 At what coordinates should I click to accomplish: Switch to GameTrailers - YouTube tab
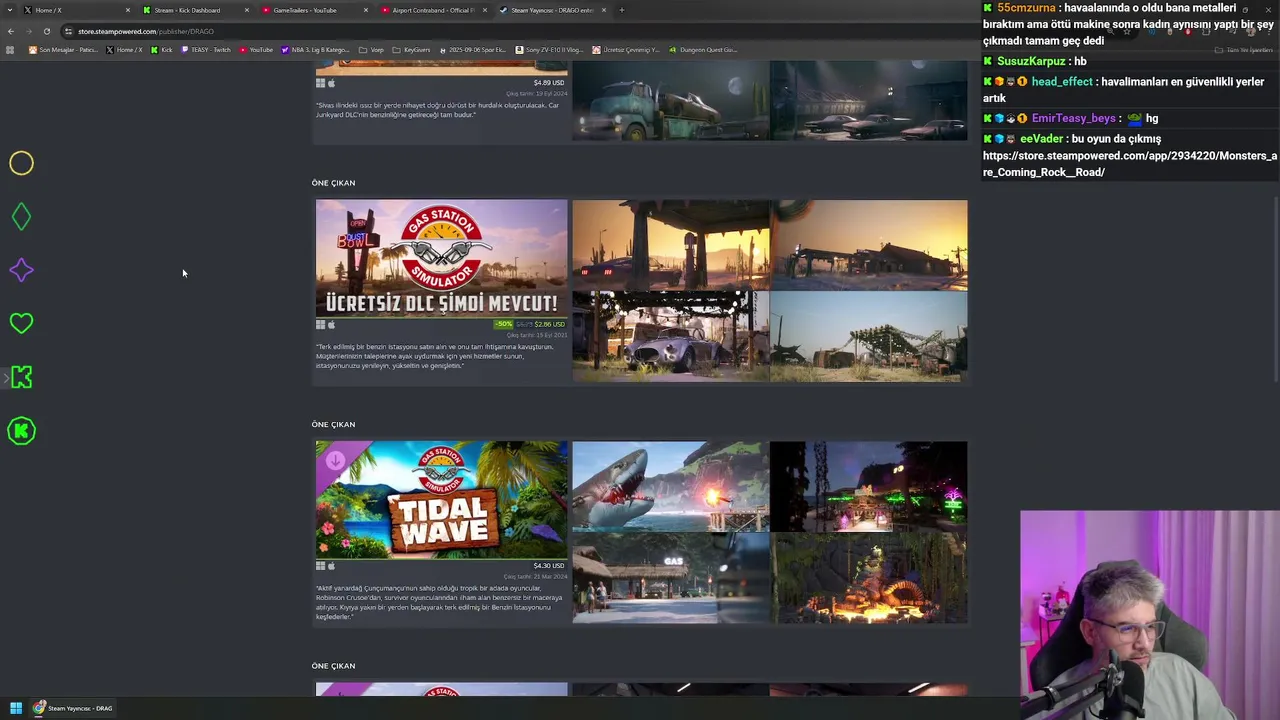point(313,10)
